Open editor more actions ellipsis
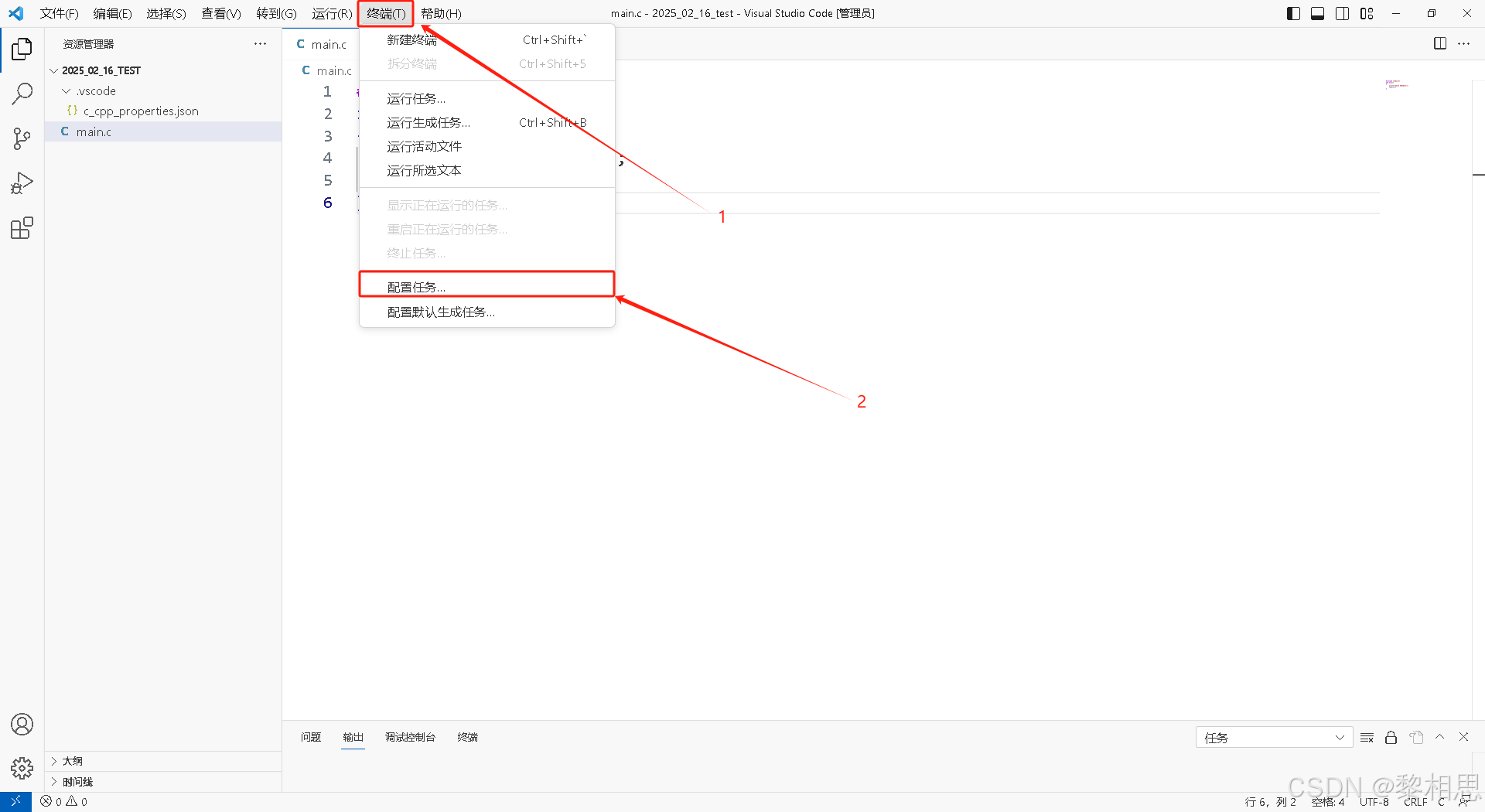The image size is (1485, 812). tap(1464, 43)
